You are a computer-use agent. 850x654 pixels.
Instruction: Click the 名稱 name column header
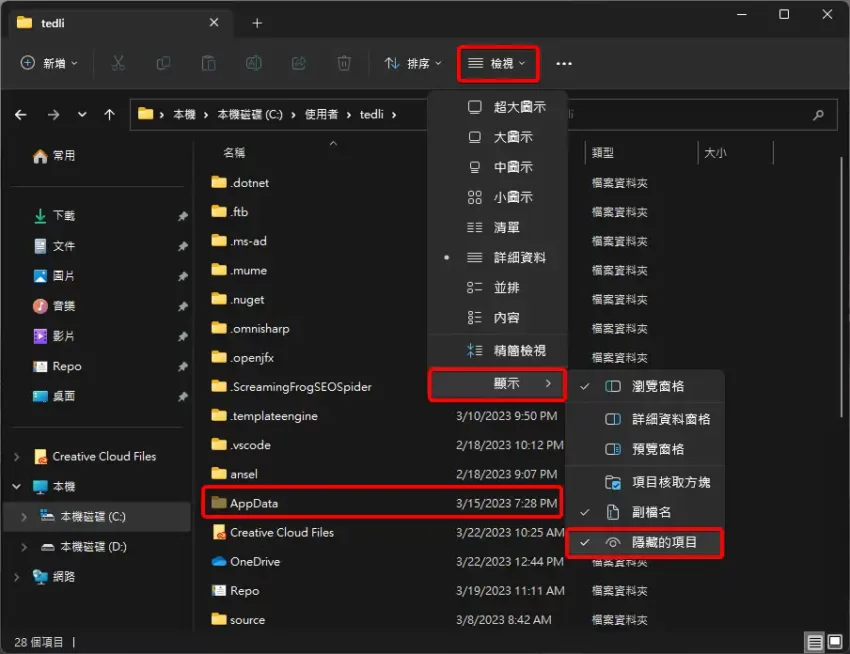tap(234, 153)
